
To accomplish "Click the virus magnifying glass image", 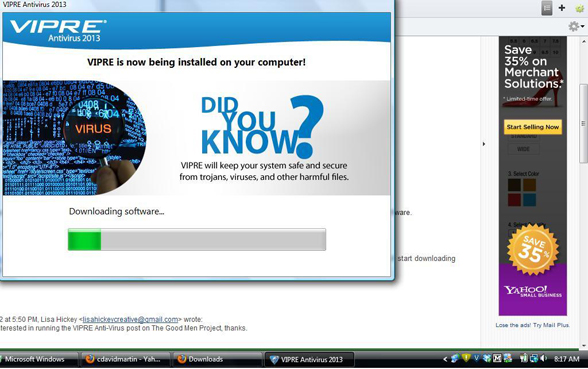I will 75,138.
